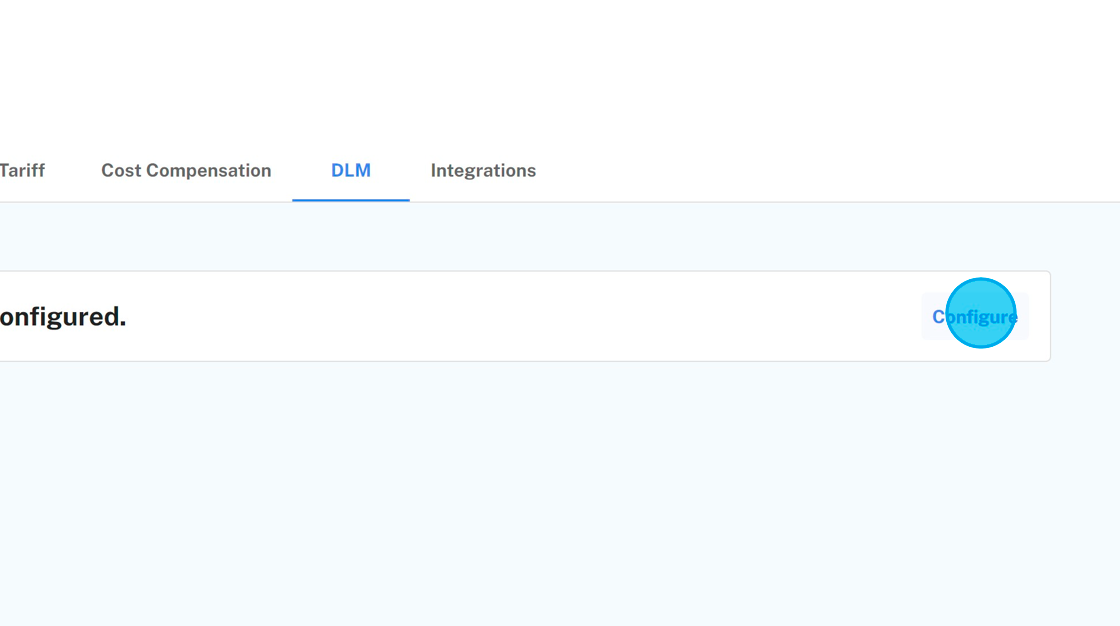This screenshot has height=626, width=1120.
Task: Click the blue underline beneath DLM tab
Action: [x=350, y=200]
